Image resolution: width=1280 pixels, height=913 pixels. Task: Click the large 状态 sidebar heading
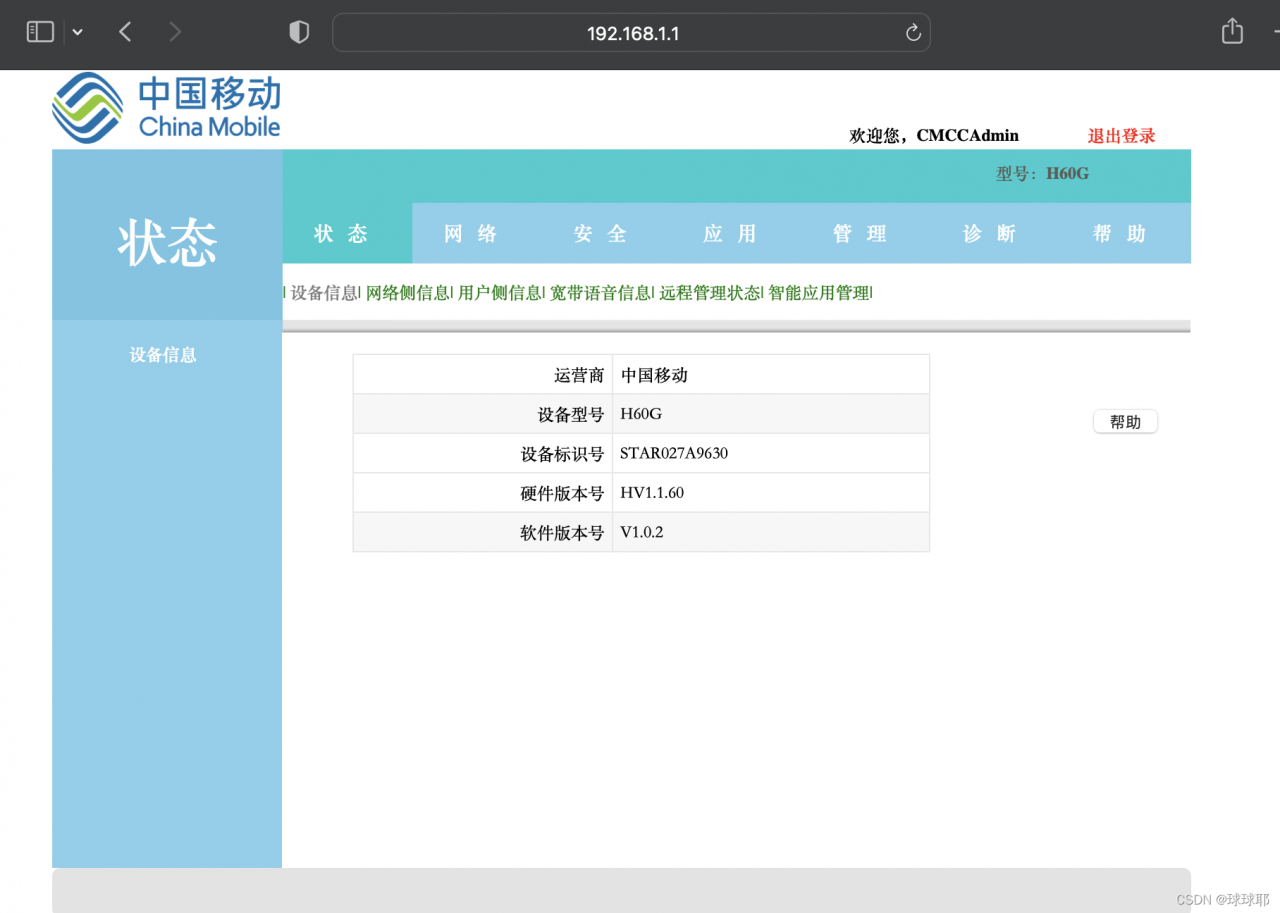tap(167, 243)
